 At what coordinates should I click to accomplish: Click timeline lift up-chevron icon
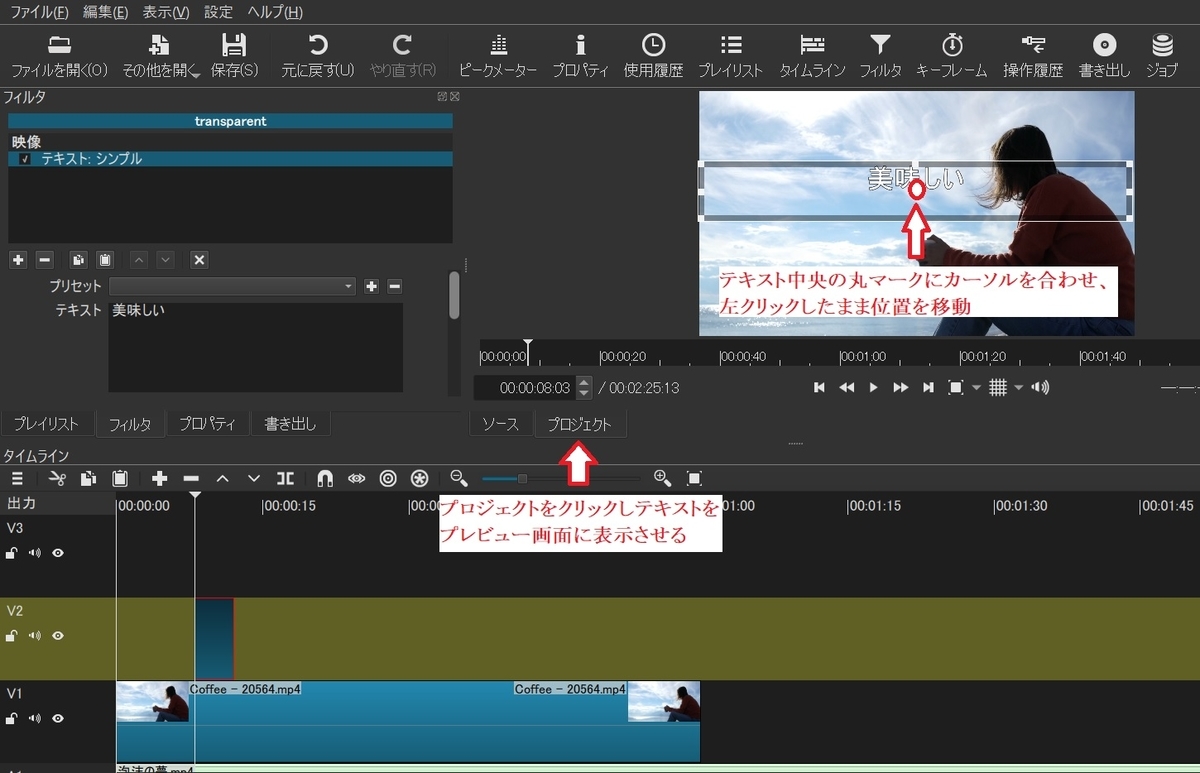point(223,479)
